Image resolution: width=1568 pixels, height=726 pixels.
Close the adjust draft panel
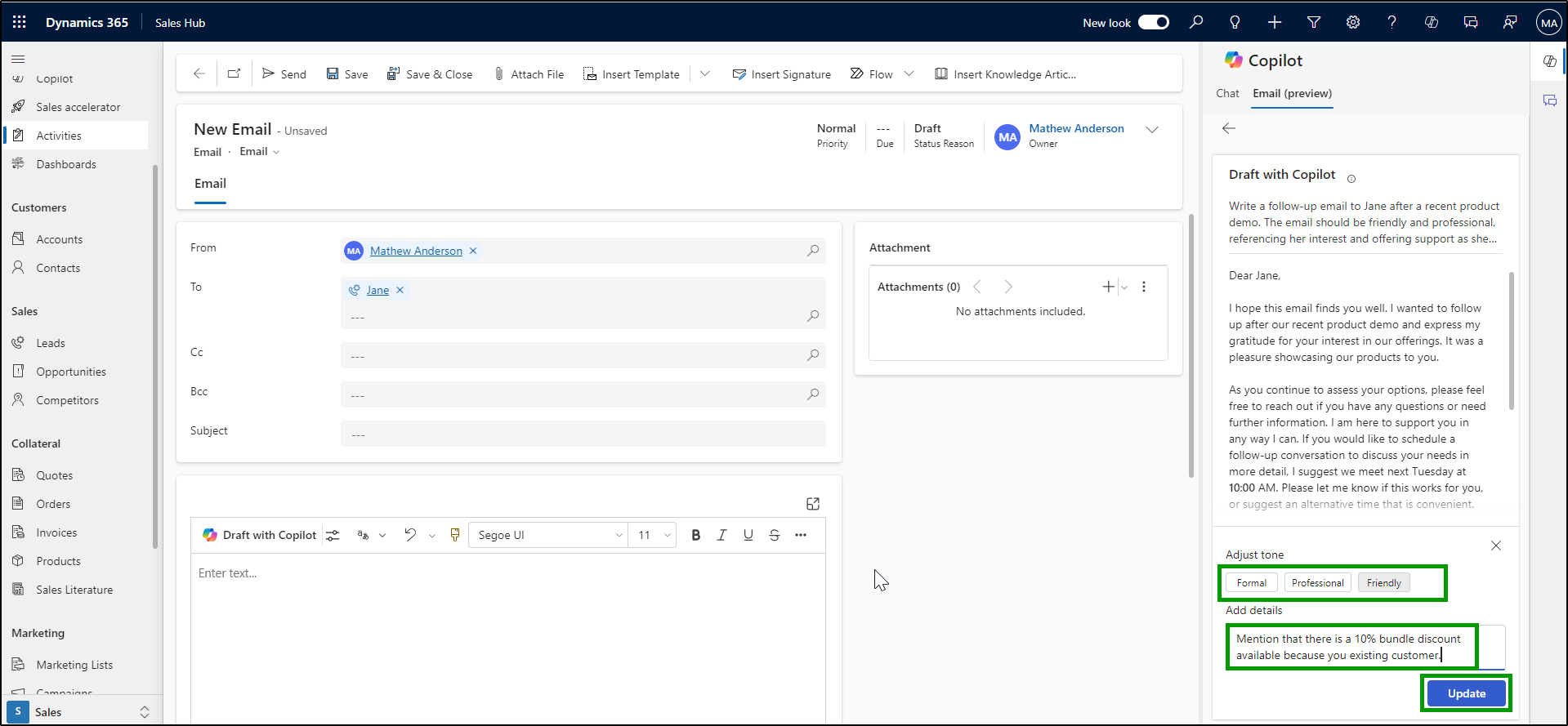1495,546
